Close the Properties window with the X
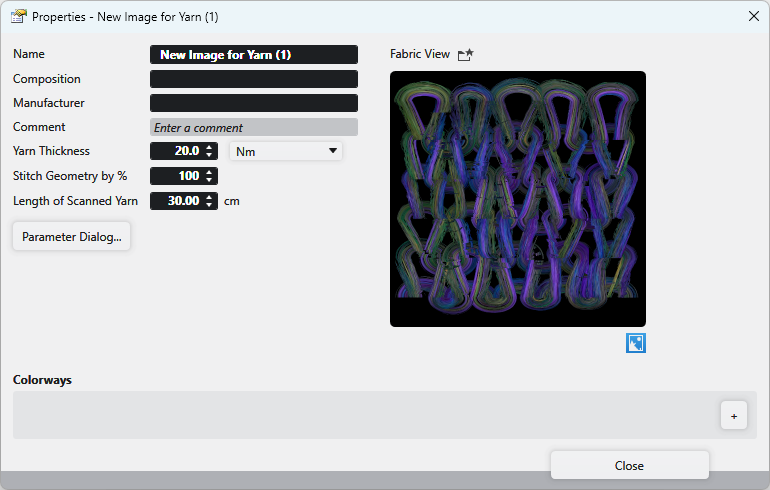The width and height of the screenshot is (770, 490). (753, 16)
